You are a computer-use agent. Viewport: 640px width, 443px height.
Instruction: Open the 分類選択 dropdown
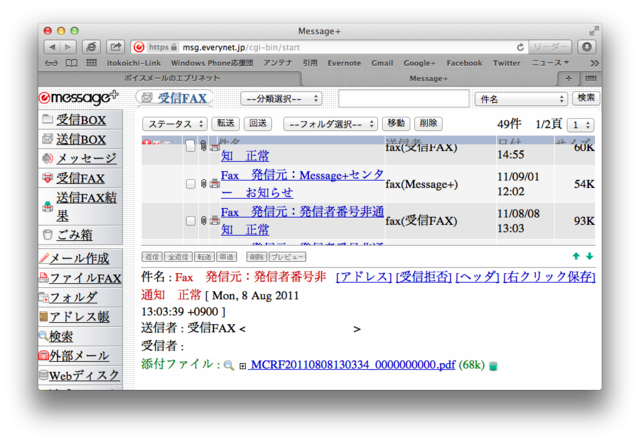(x=281, y=98)
